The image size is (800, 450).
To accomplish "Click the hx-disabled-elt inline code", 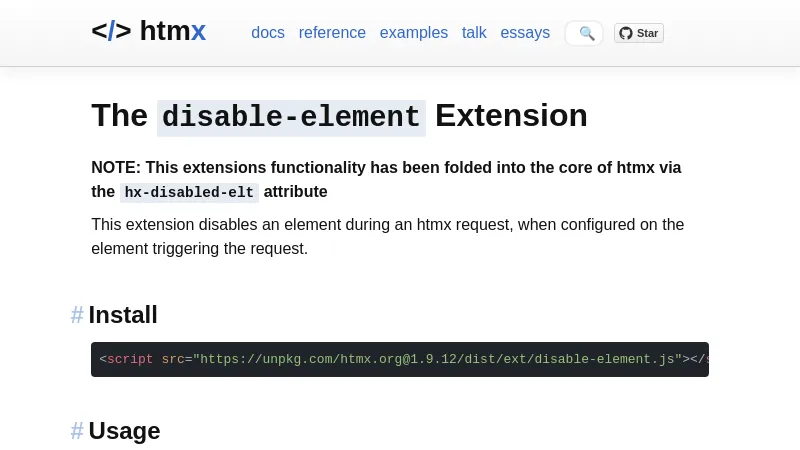I will 189,192.
